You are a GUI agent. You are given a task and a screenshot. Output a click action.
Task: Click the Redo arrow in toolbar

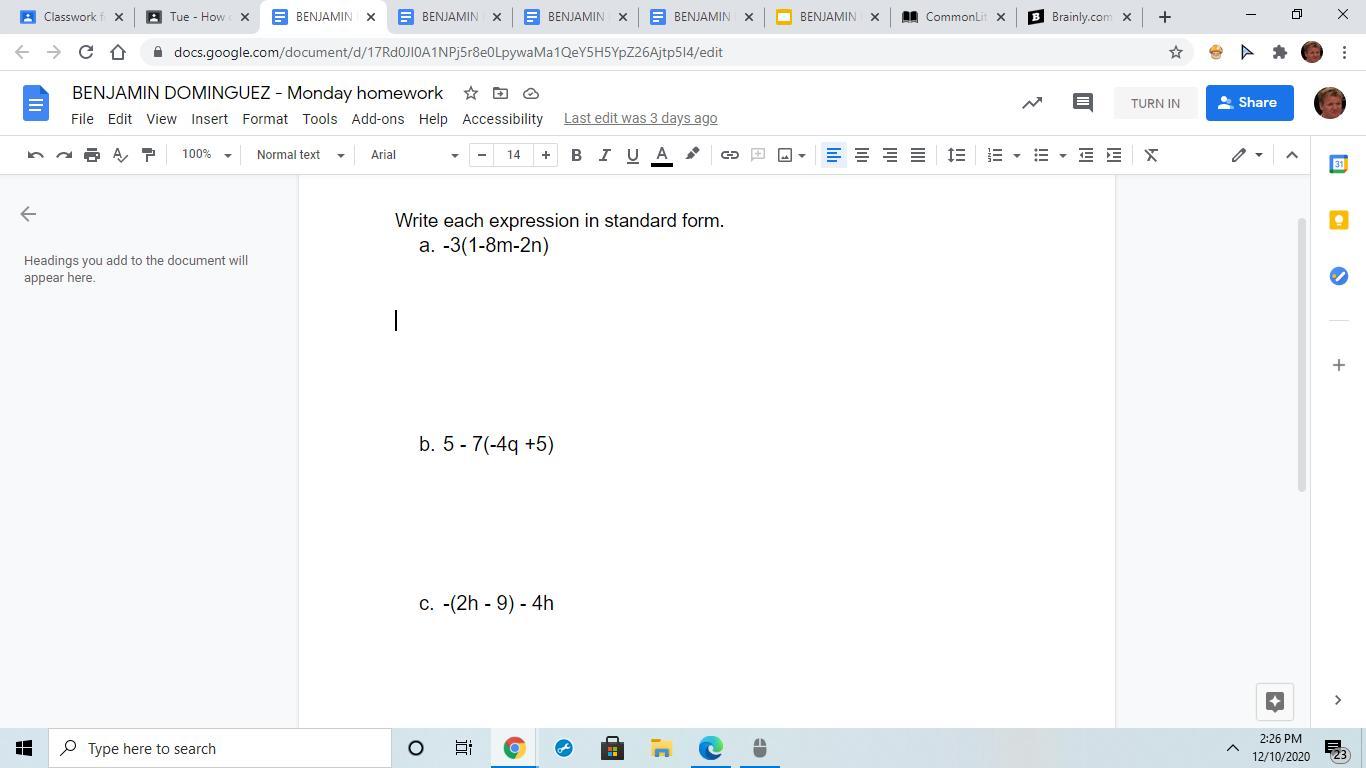click(x=64, y=155)
